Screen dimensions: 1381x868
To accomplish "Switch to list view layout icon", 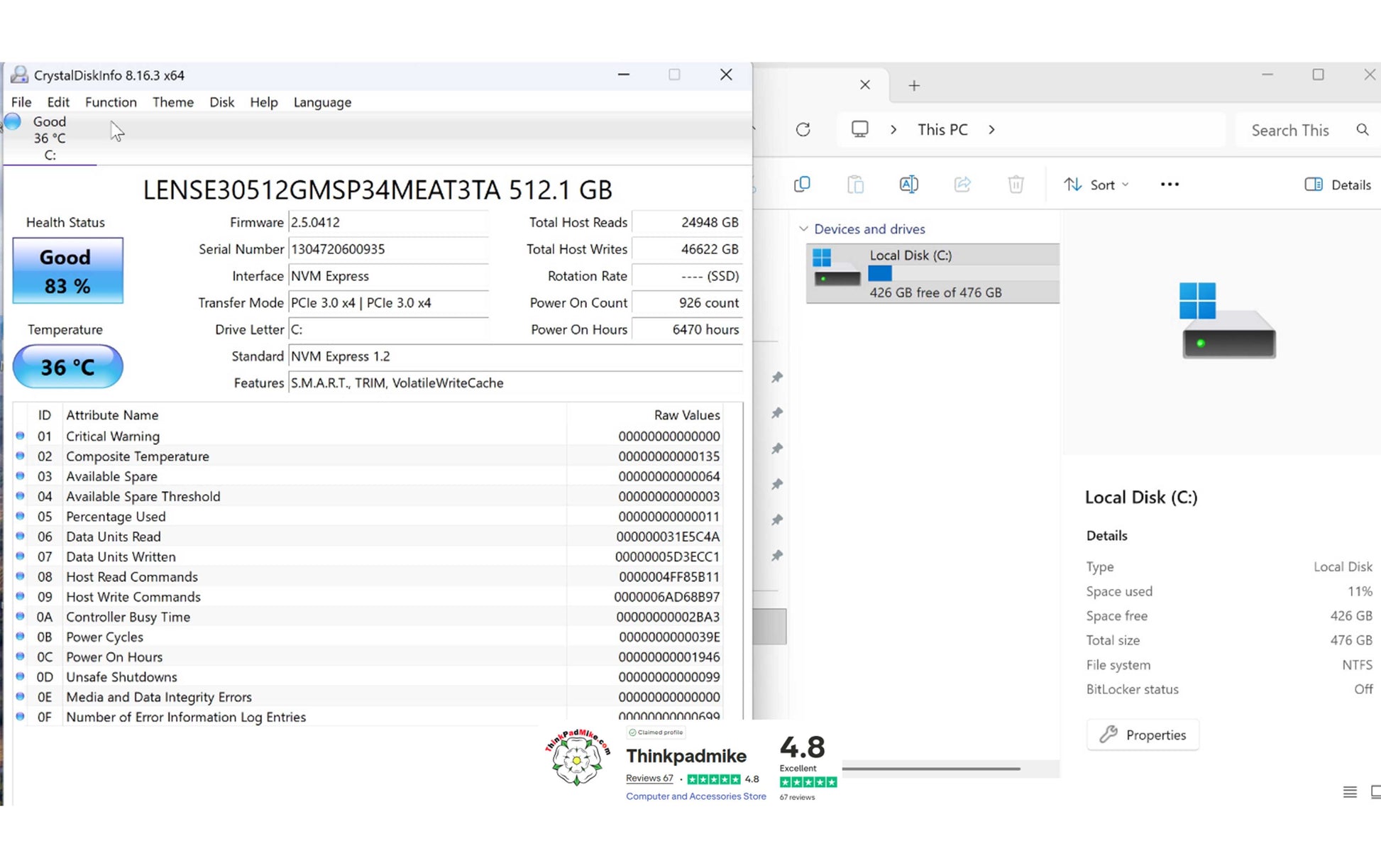I will tap(1349, 792).
